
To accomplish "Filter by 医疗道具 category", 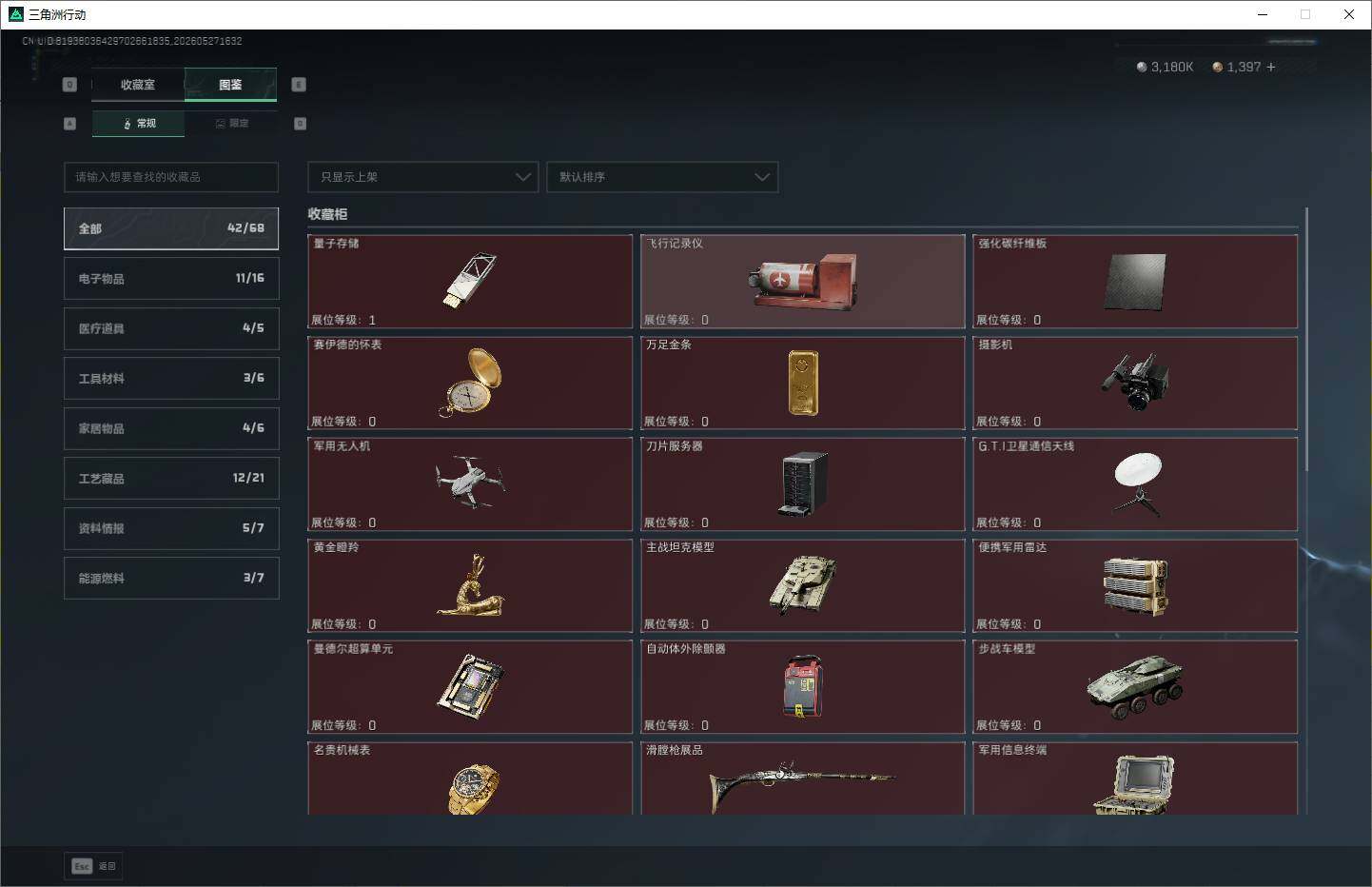I will (x=171, y=328).
